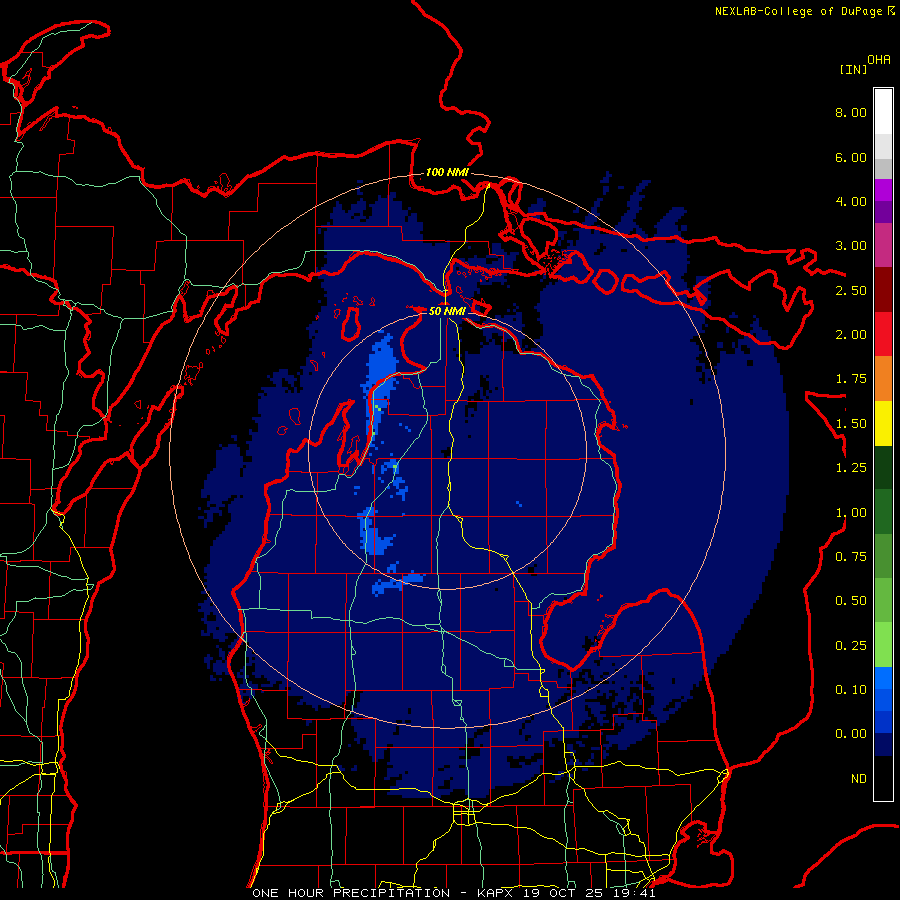
Task: Click the NEXLAB-College of DuPage label
Action: [798, 11]
